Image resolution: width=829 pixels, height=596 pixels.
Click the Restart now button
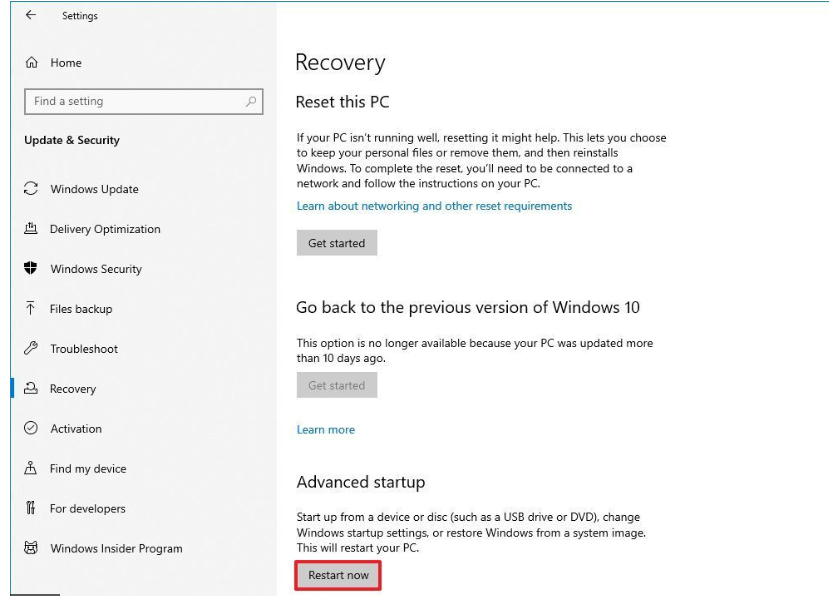click(x=338, y=575)
